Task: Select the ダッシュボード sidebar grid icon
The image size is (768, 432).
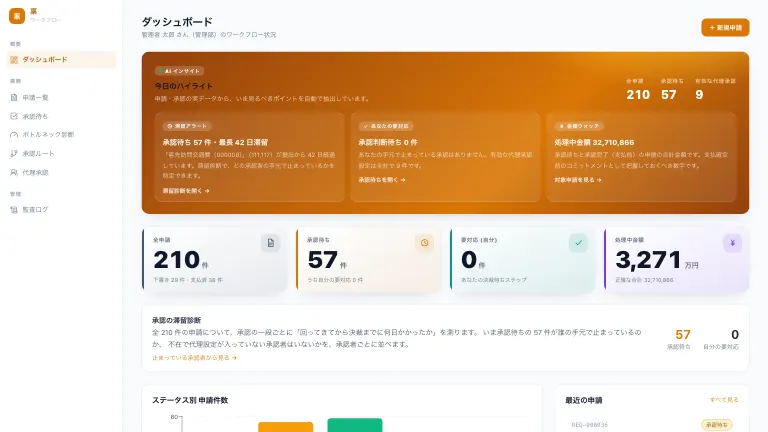Action: pos(14,60)
